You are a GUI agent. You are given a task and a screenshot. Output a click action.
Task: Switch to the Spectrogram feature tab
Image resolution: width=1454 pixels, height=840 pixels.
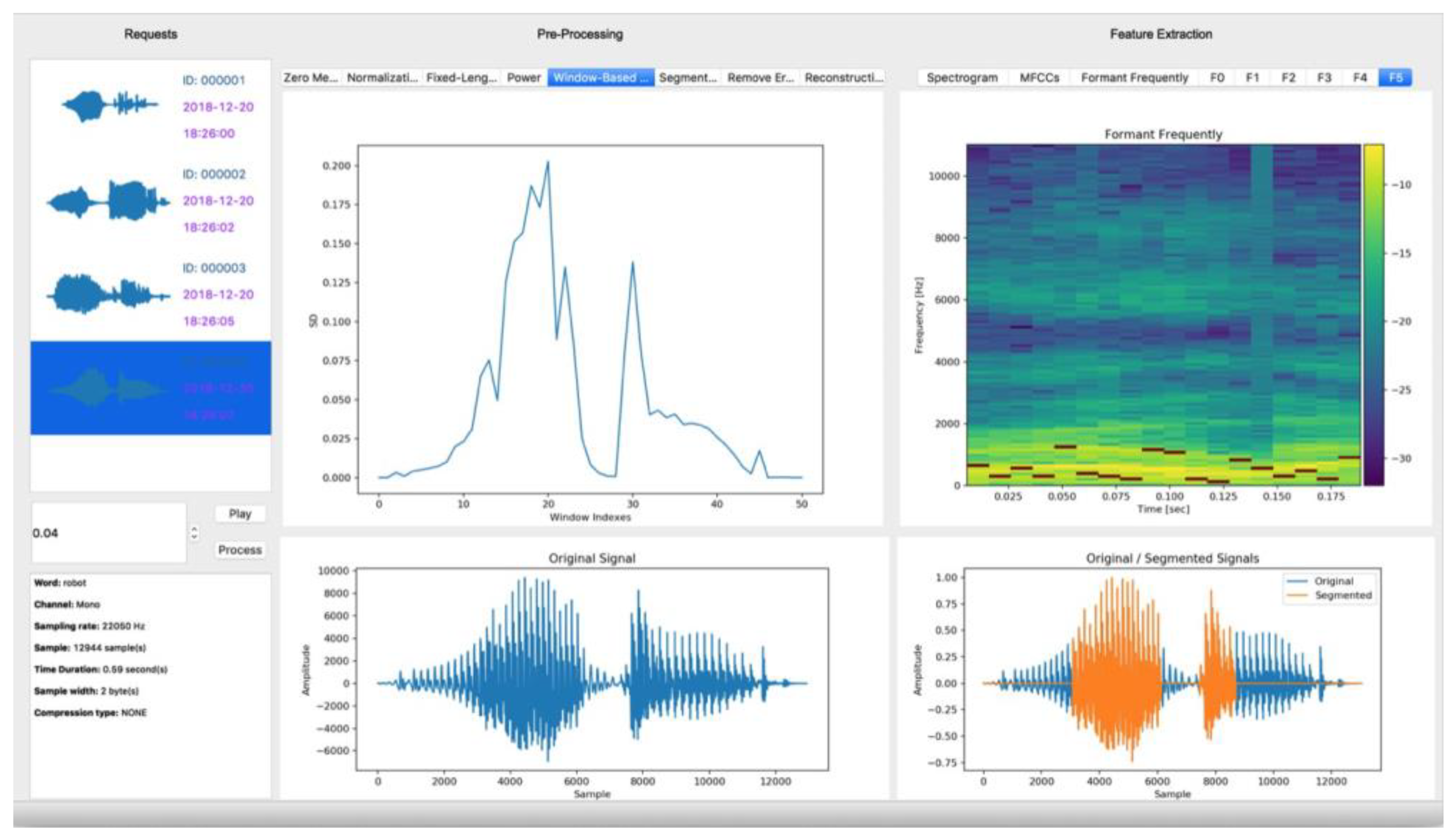(962, 77)
